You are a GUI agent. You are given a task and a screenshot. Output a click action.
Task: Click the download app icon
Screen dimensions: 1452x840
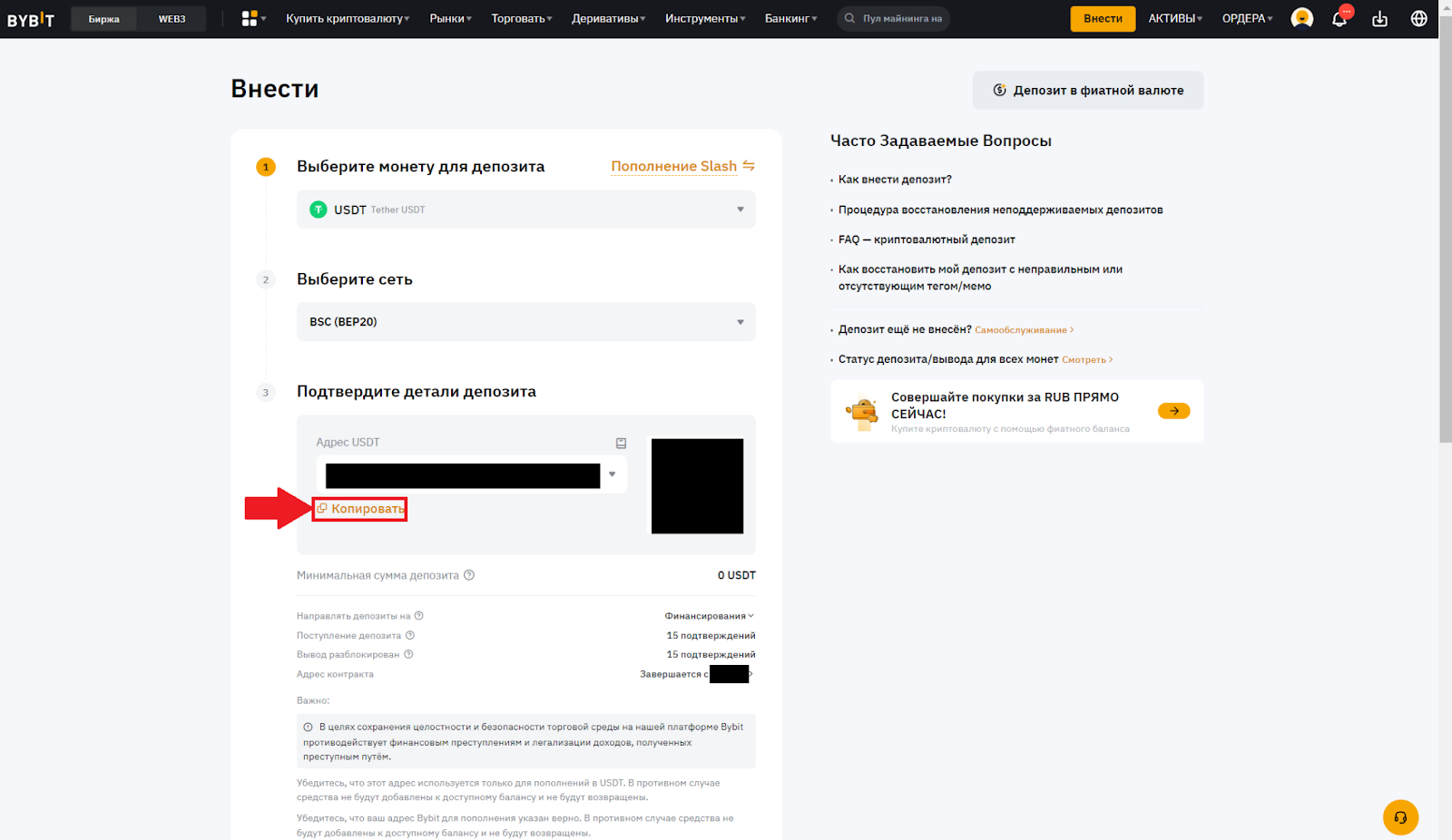point(1379,18)
